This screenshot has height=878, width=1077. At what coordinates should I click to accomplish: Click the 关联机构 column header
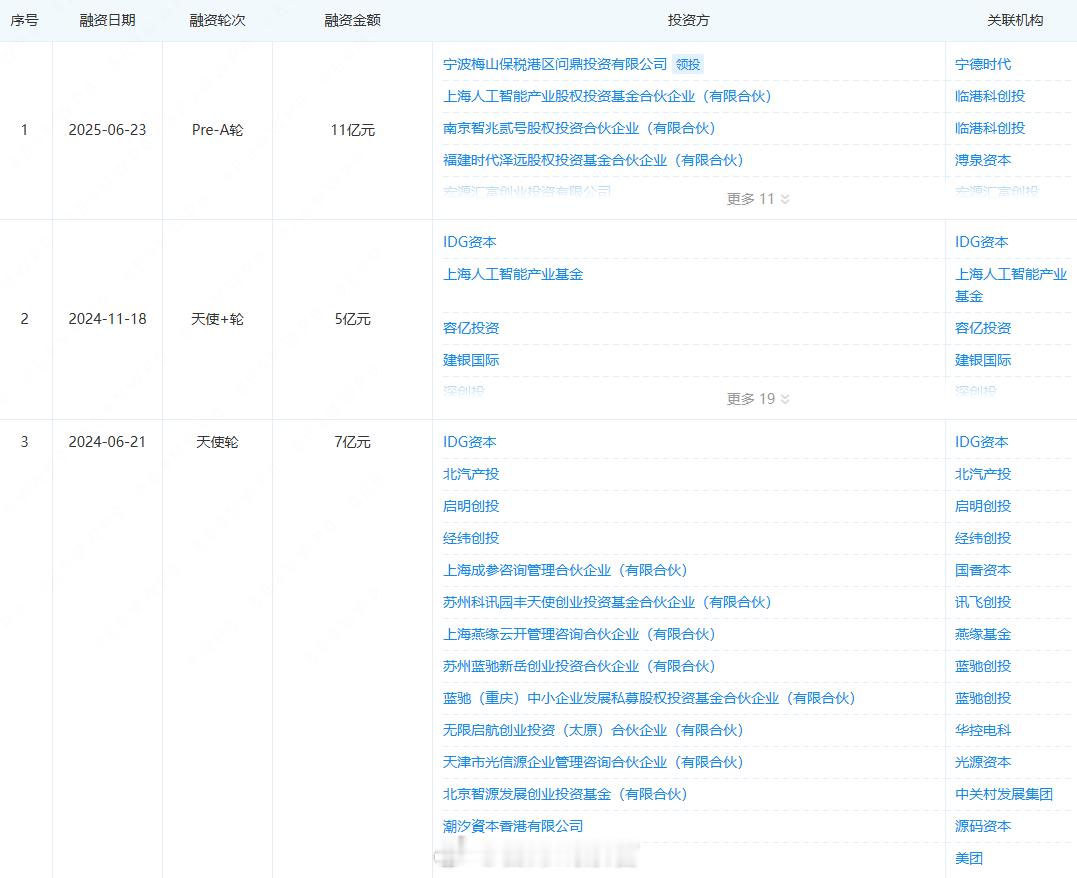[x=1015, y=21]
